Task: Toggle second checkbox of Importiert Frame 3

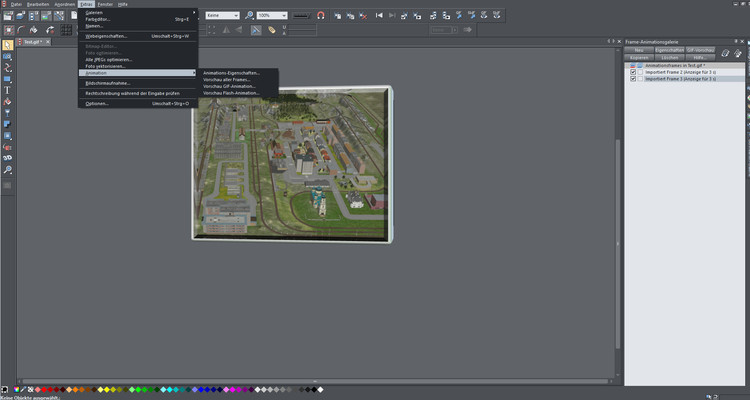Action: coord(640,78)
